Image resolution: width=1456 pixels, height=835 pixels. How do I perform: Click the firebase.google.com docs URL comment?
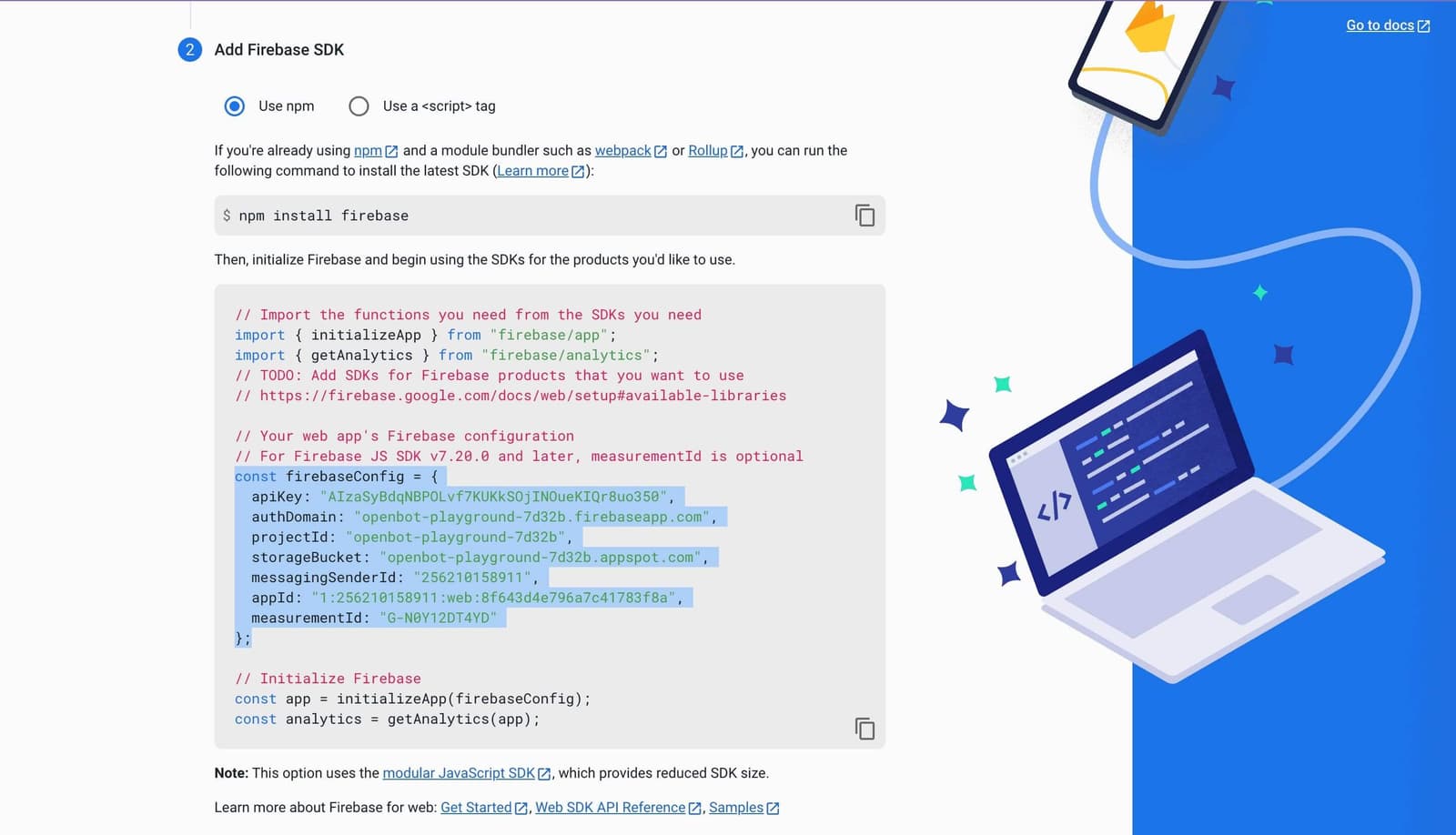pyautogui.click(x=511, y=396)
